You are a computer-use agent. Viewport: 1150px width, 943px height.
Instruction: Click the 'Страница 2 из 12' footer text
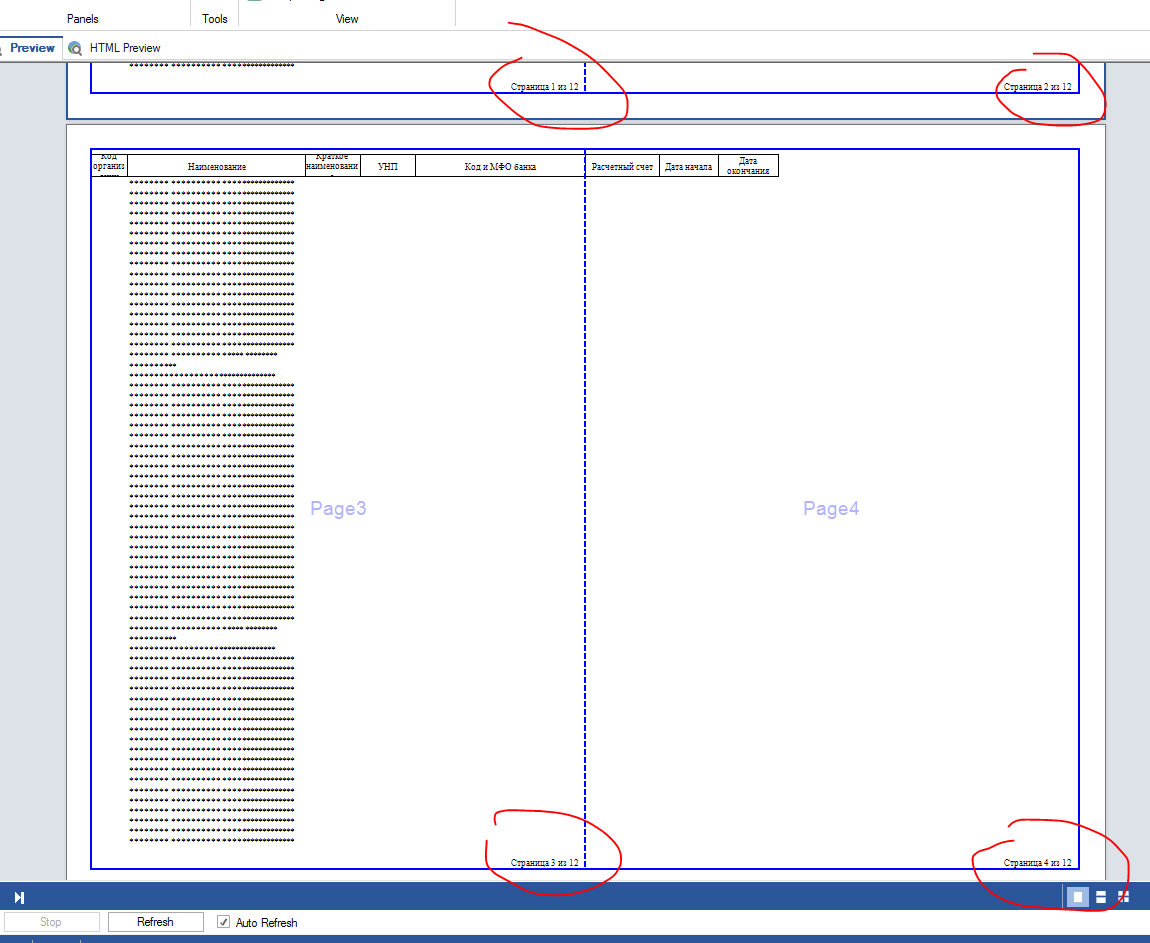(x=1037, y=87)
